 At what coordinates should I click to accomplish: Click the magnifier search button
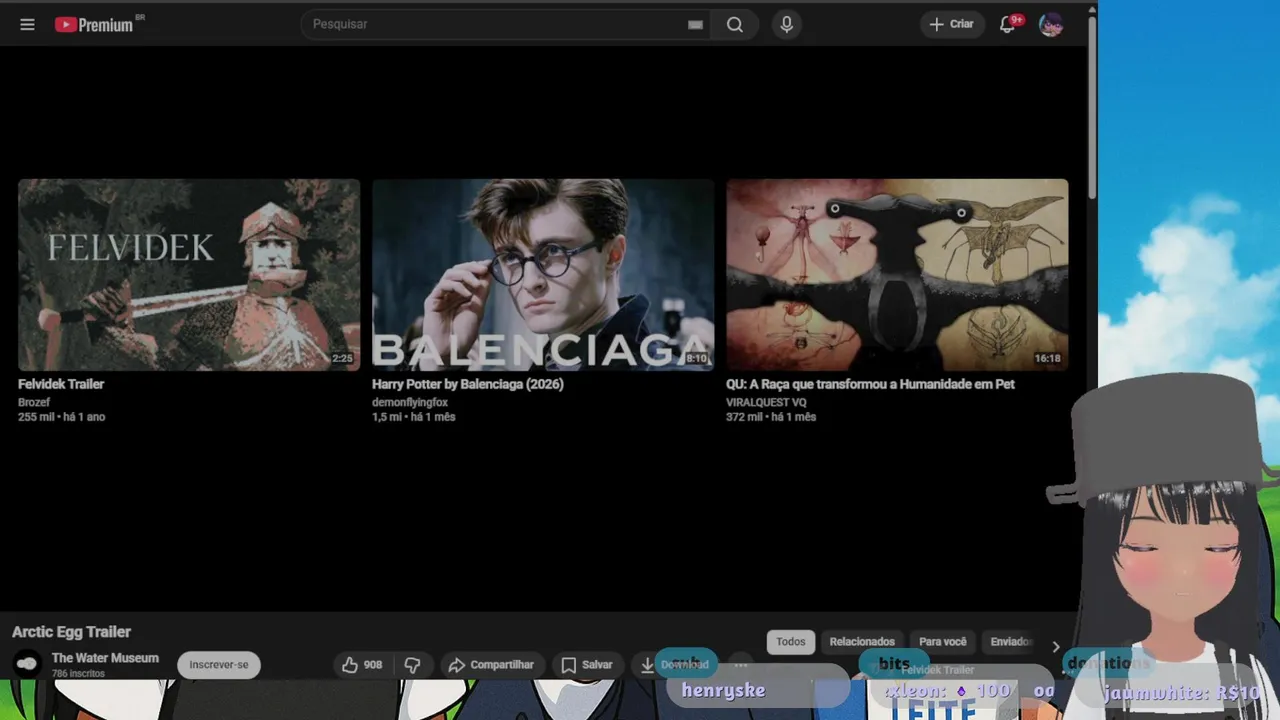pyautogui.click(x=735, y=25)
